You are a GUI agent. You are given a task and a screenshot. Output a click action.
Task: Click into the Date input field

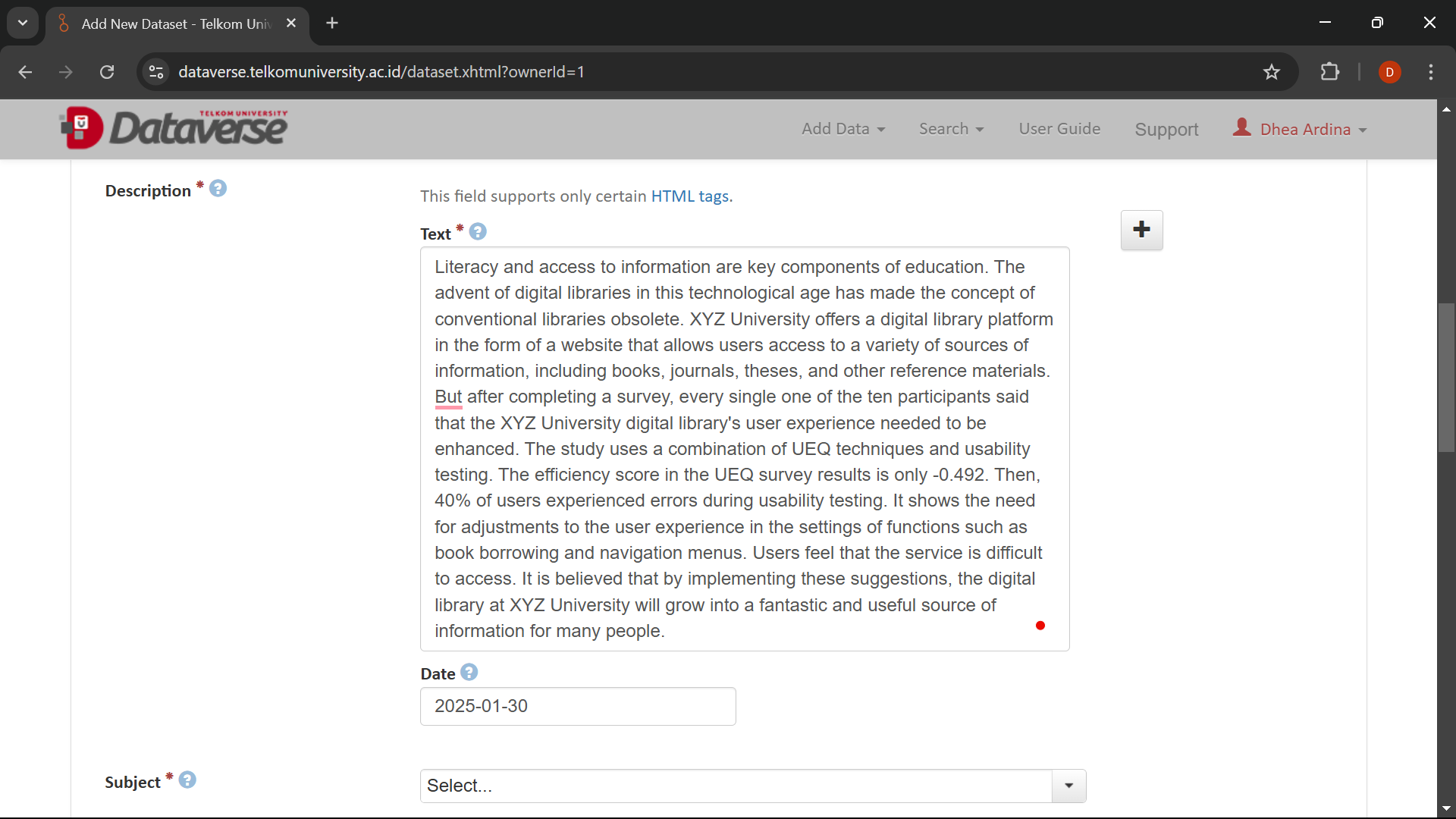pyautogui.click(x=578, y=706)
